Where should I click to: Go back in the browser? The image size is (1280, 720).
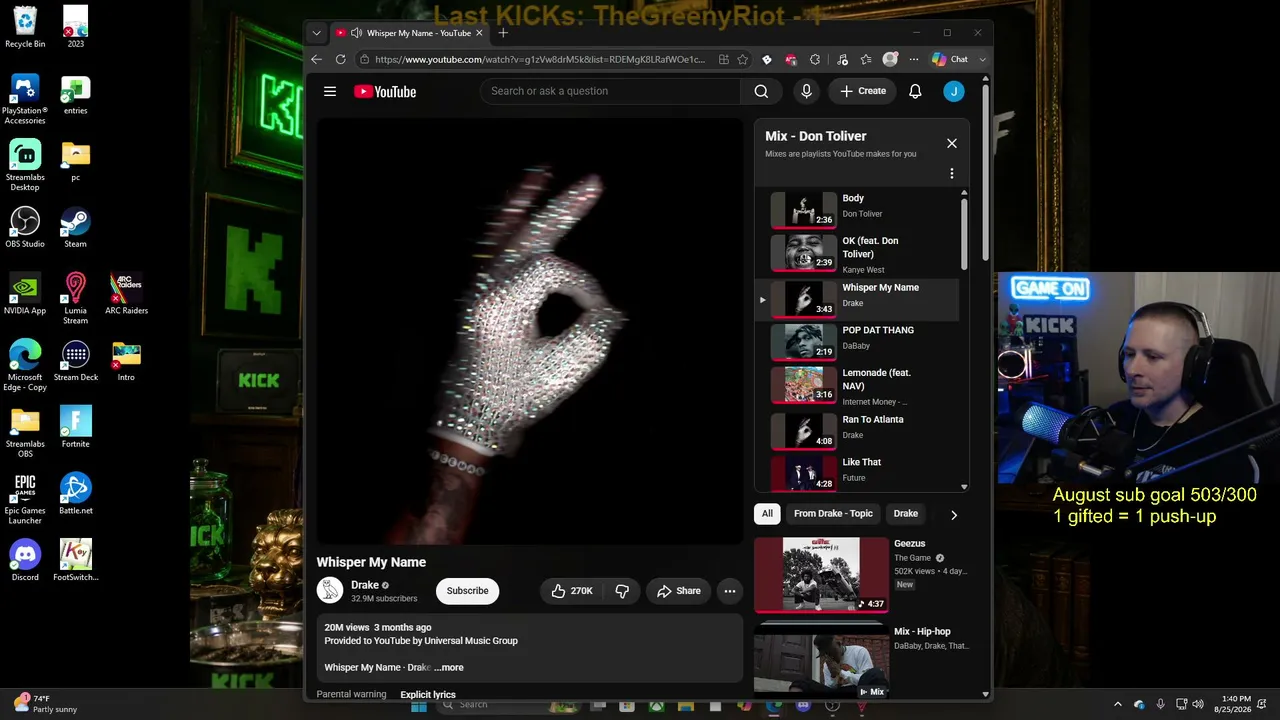(x=317, y=59)
